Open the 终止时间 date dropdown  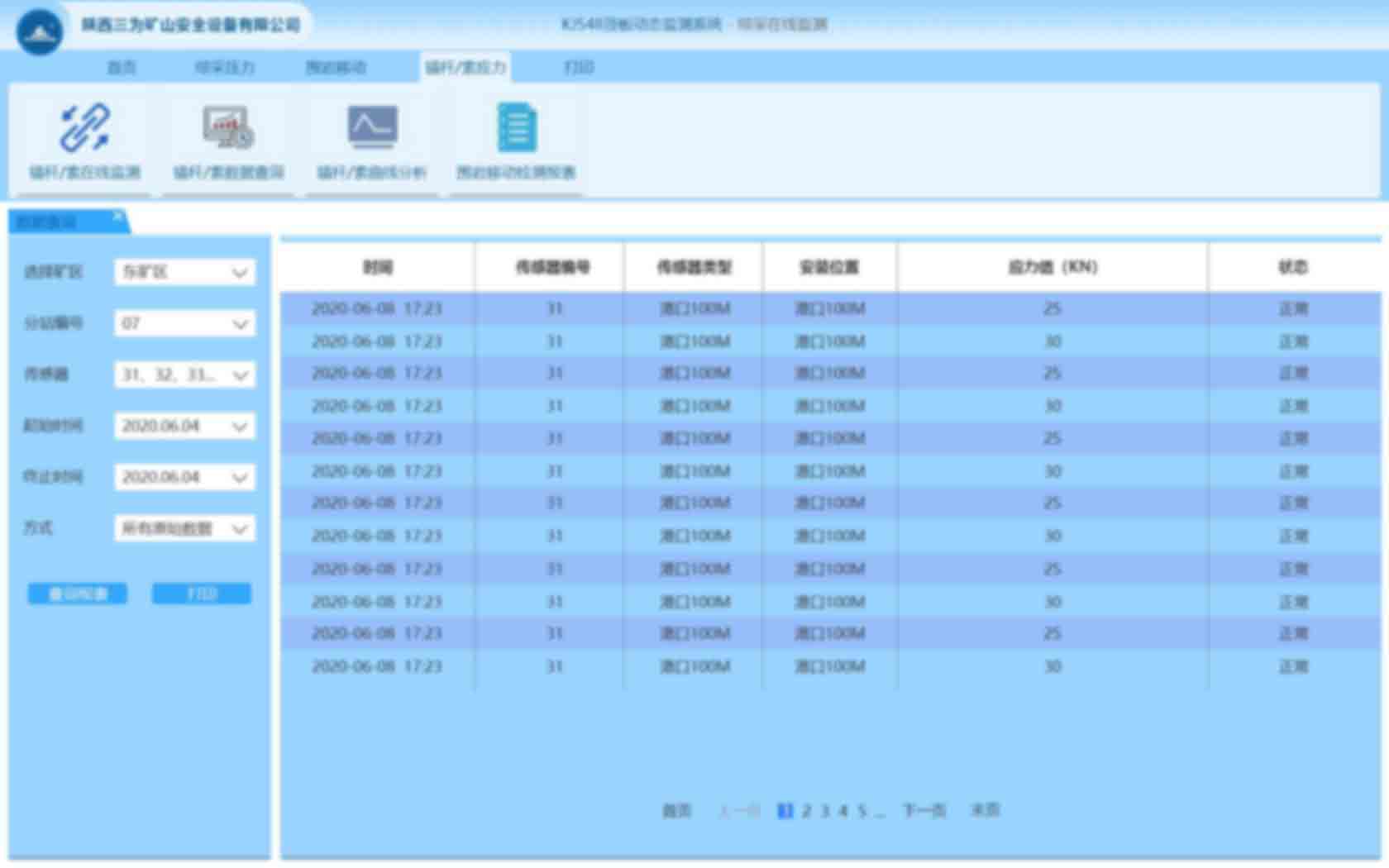(184, 477)
